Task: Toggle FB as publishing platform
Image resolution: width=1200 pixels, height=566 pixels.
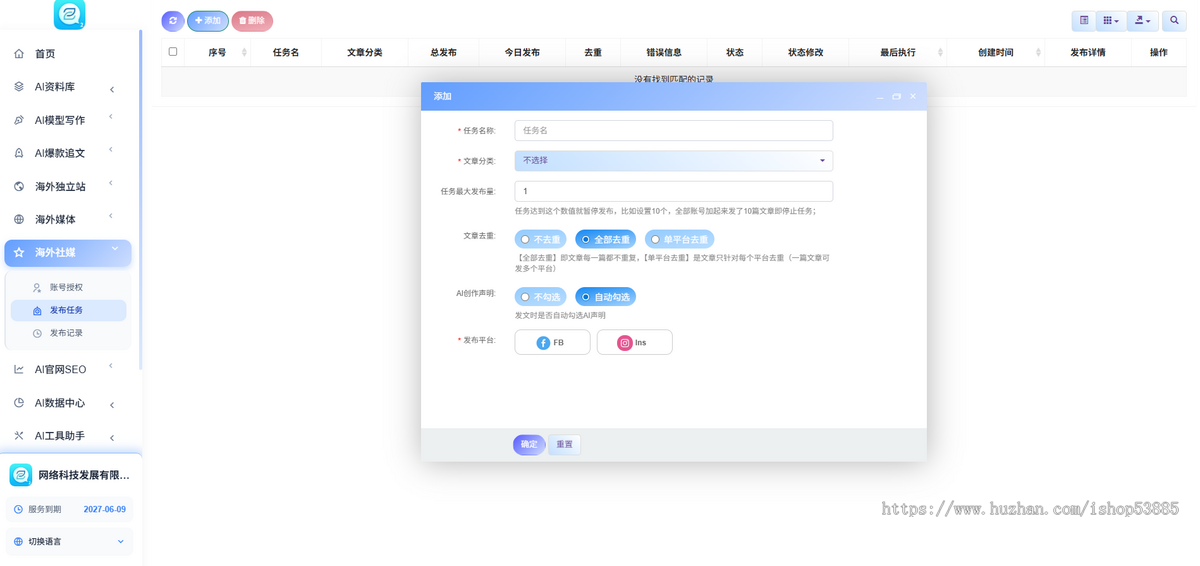Action: pos(552,343)
